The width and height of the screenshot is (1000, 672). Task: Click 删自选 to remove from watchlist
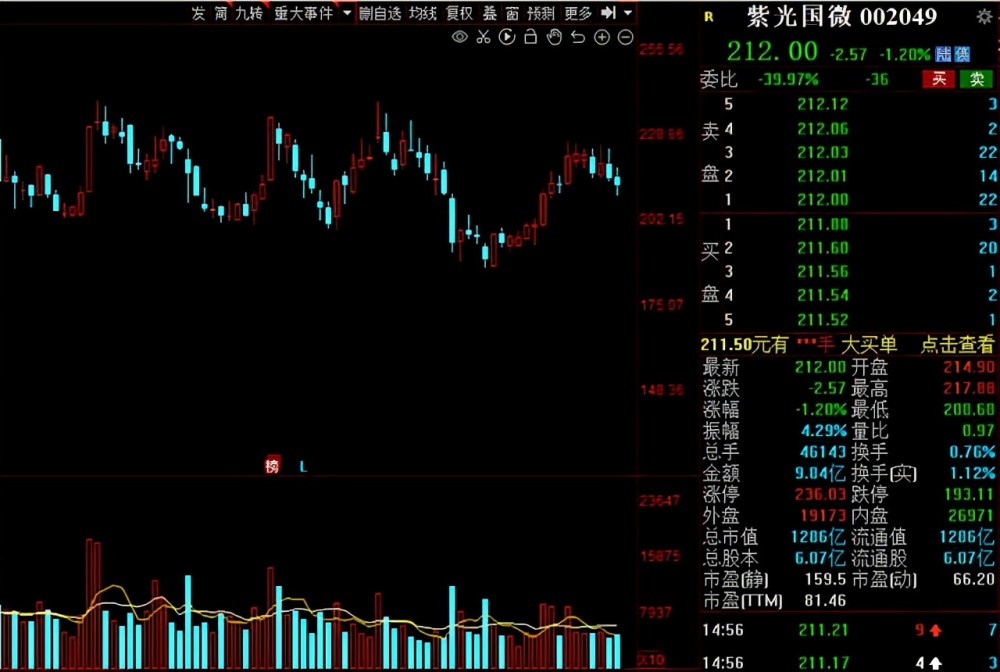(x=379, y=13)
